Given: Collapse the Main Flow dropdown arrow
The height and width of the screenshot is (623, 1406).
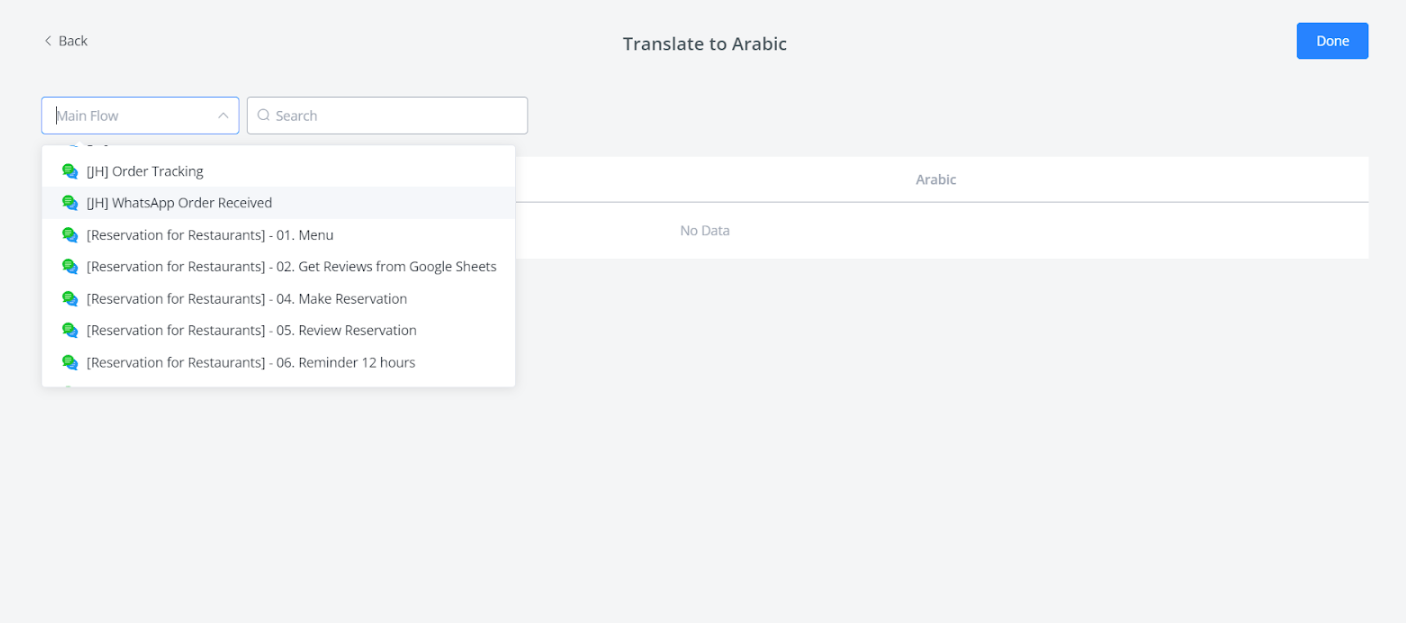Looking at the screenshot, I should coord(223,115).
